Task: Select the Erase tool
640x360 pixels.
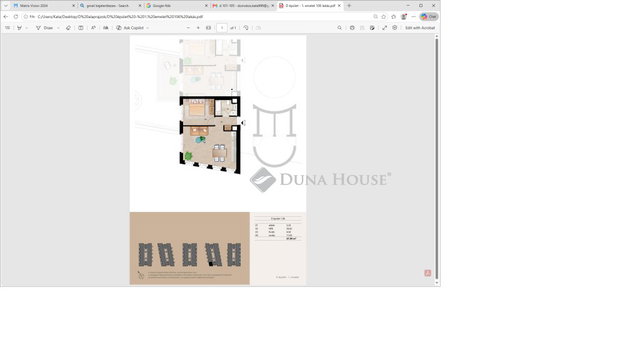Action: 68,28
